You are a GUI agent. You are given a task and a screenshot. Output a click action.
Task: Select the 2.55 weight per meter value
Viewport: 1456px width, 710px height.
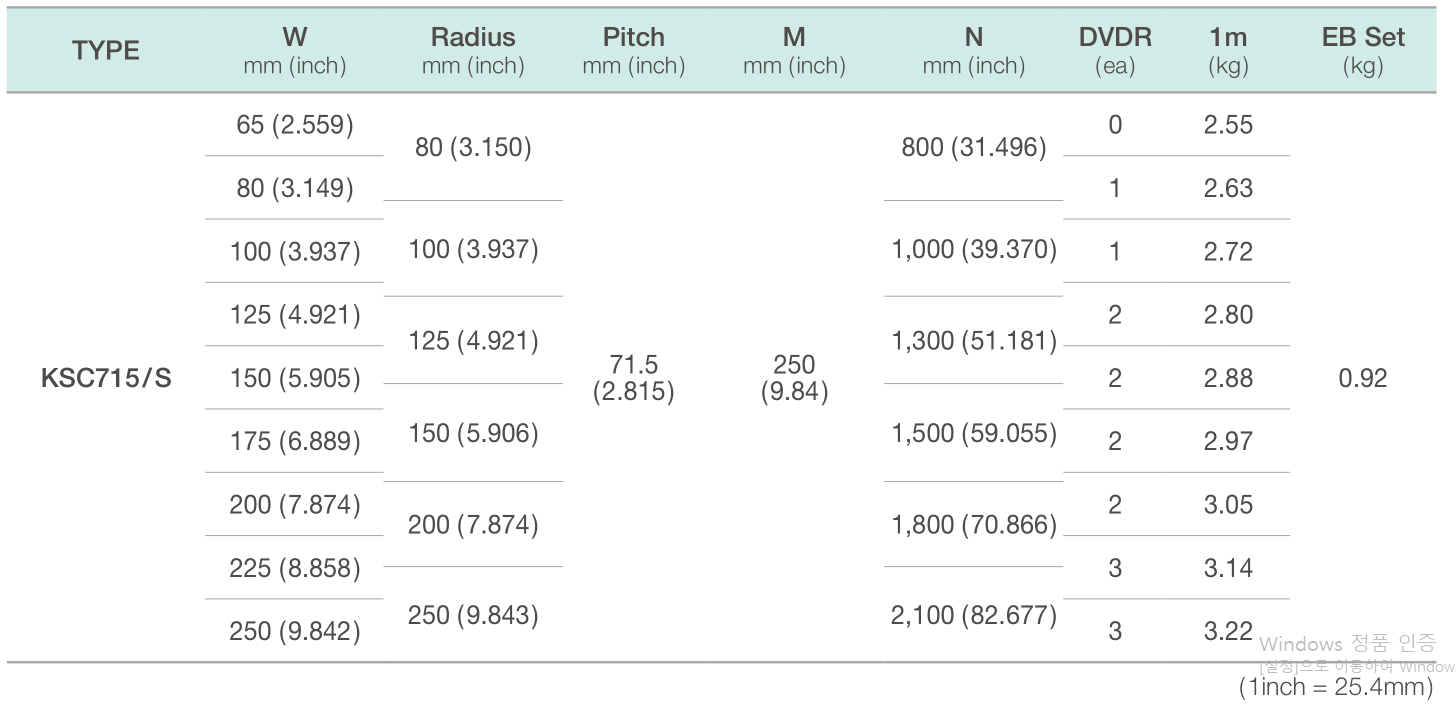point(1228,125)
